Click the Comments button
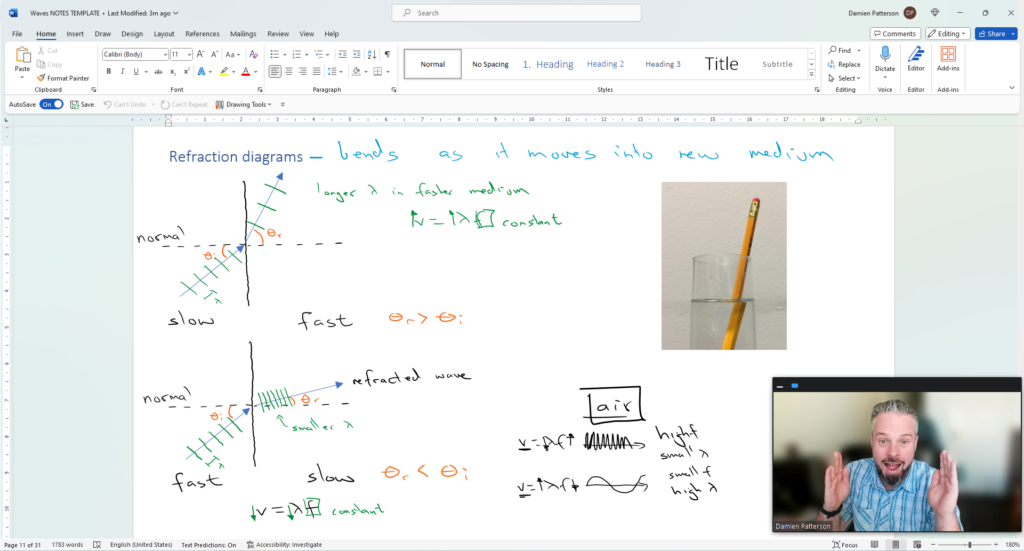Image resolution: width=1024 pixels, height=551 pixels. tap(895, 33)
